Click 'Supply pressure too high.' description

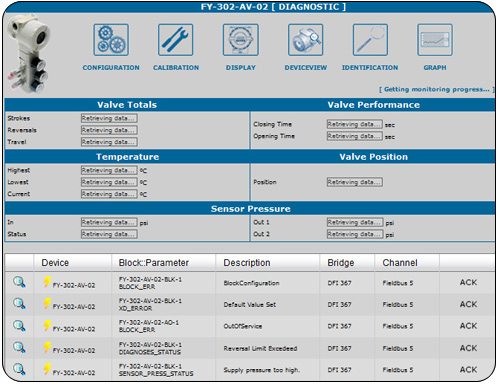(x=262, y=370)
